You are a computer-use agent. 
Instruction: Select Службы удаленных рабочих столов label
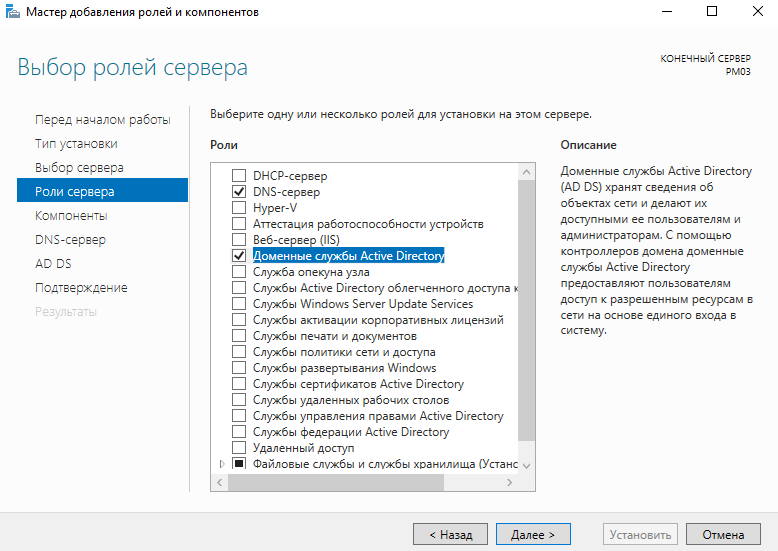[x=351, y=400]
